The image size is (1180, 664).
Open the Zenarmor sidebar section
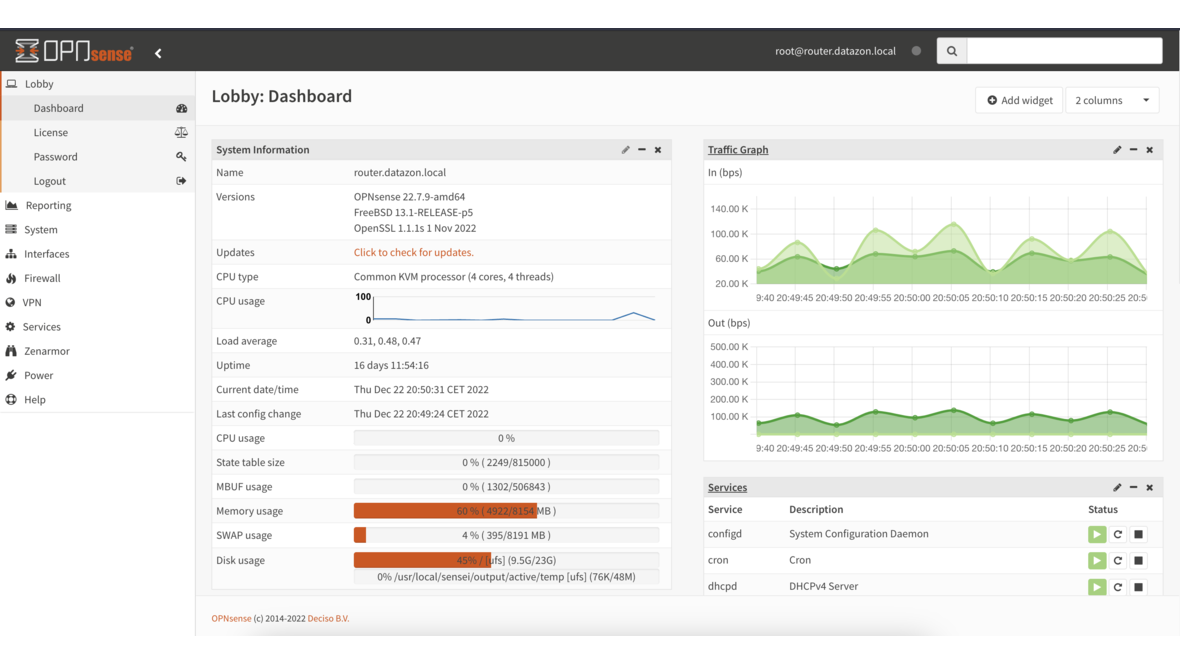[47, 351]
